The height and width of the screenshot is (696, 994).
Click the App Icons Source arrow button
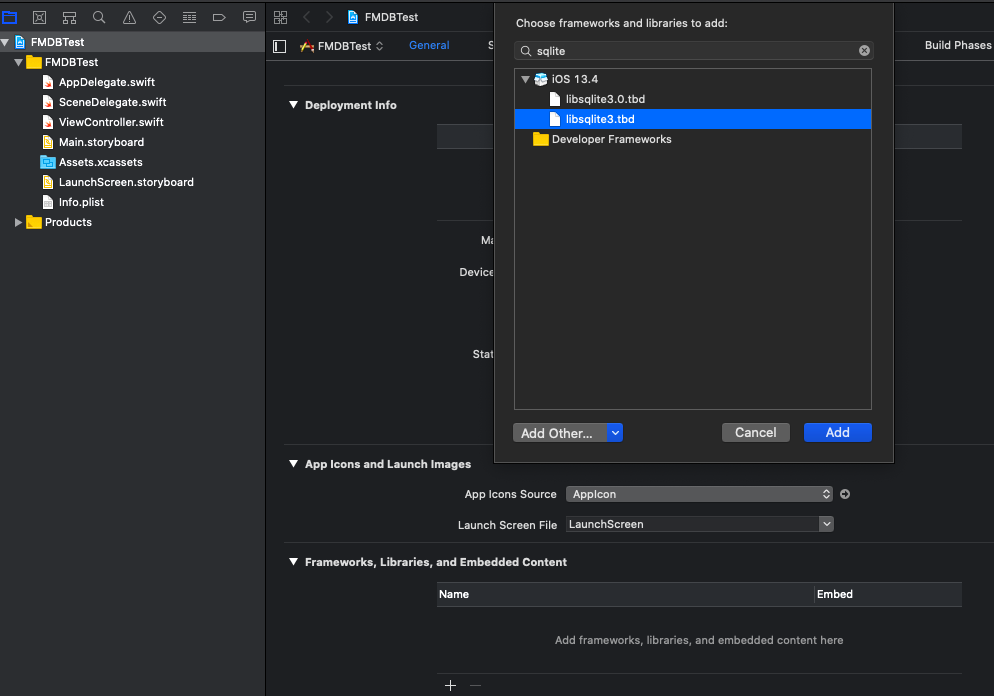[x=845, y=494]
